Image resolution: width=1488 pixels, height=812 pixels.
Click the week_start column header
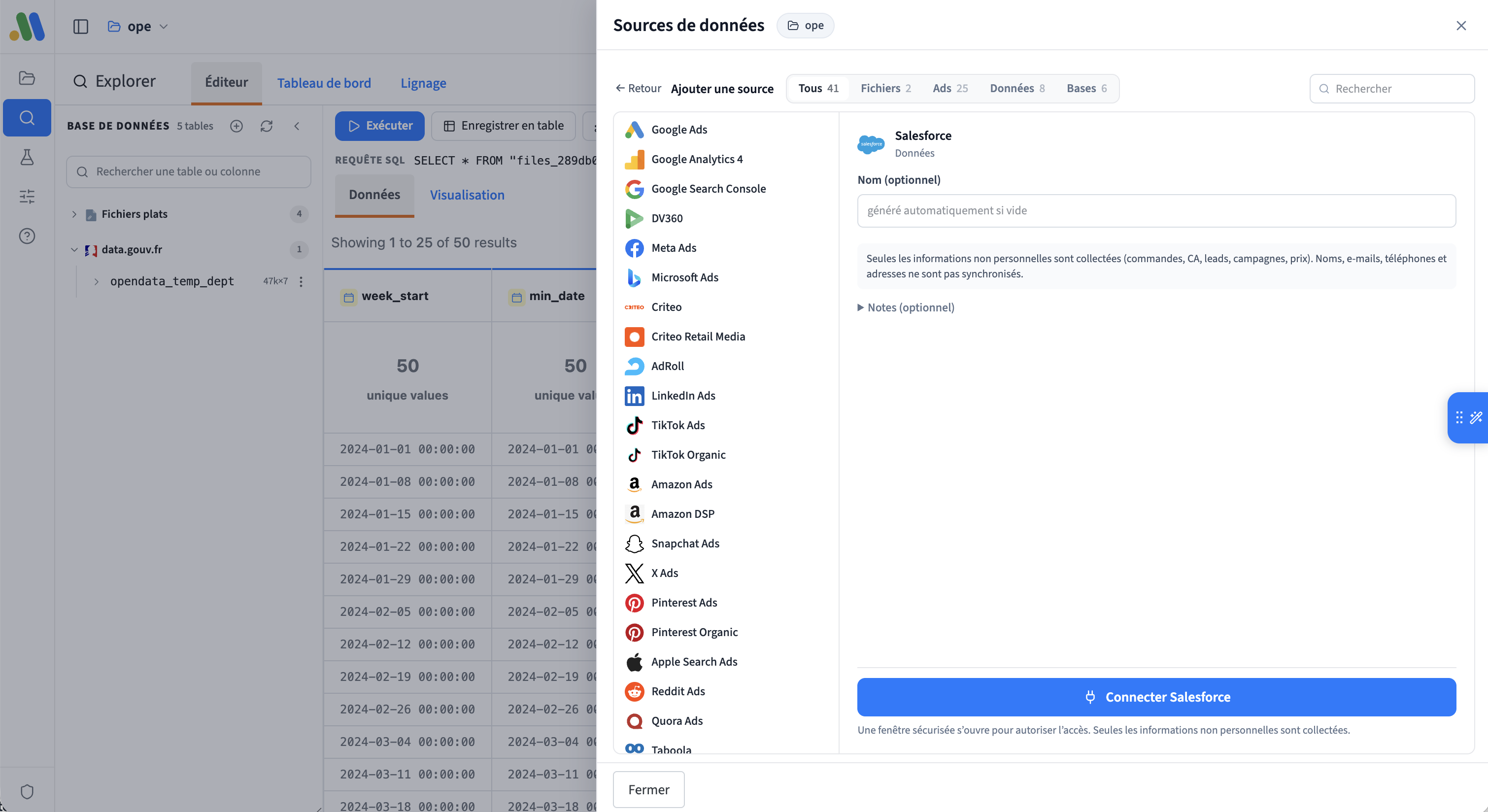click(408, 296)
